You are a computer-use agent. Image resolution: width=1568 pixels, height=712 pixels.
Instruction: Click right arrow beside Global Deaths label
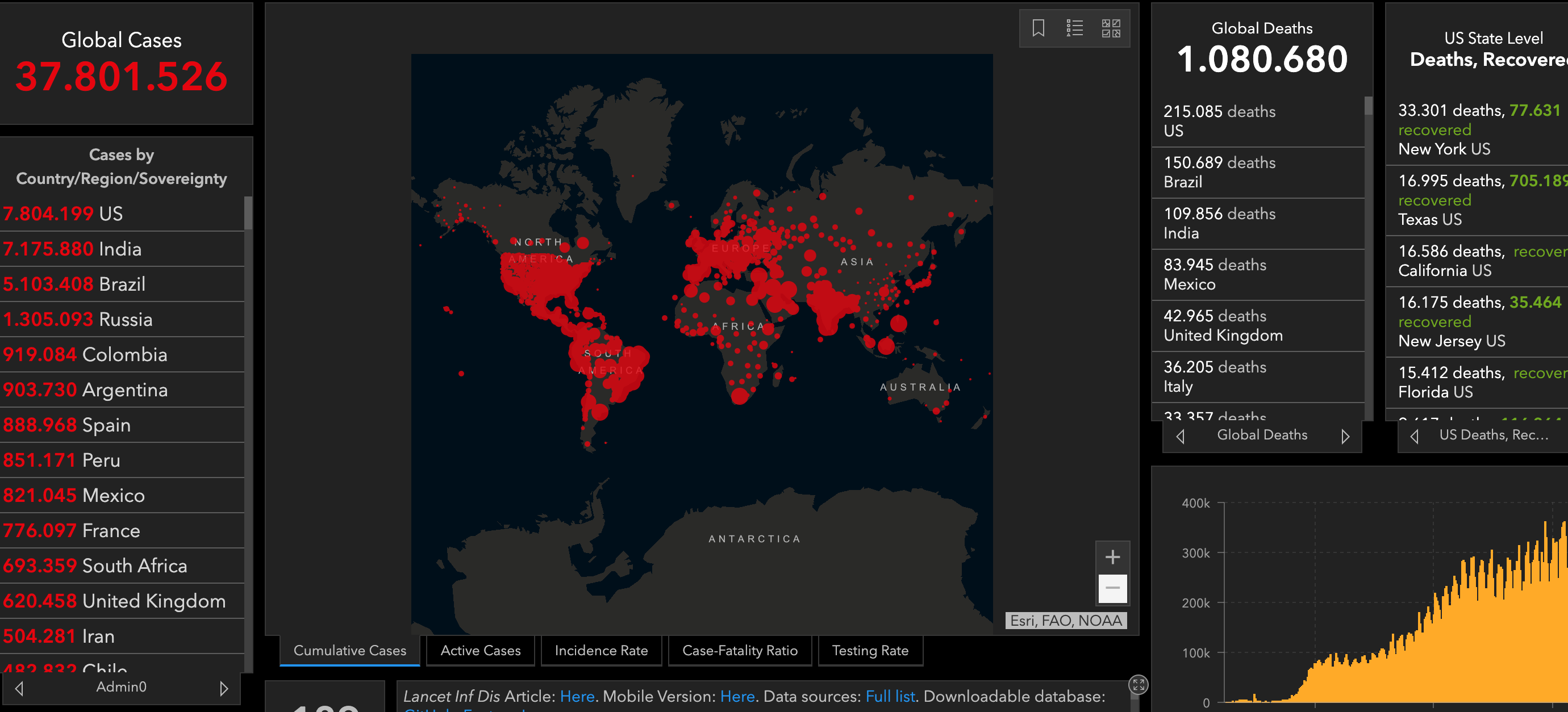(x=1345, y=435)
